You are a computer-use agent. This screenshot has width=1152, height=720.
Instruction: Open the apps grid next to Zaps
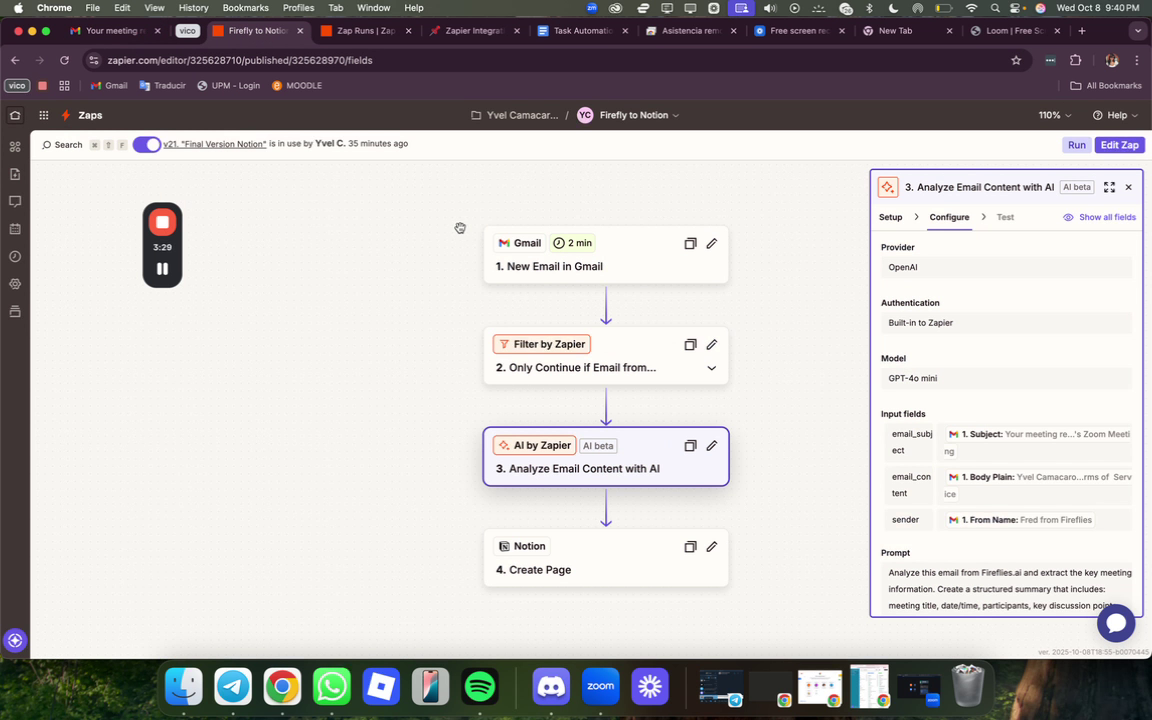43,115
